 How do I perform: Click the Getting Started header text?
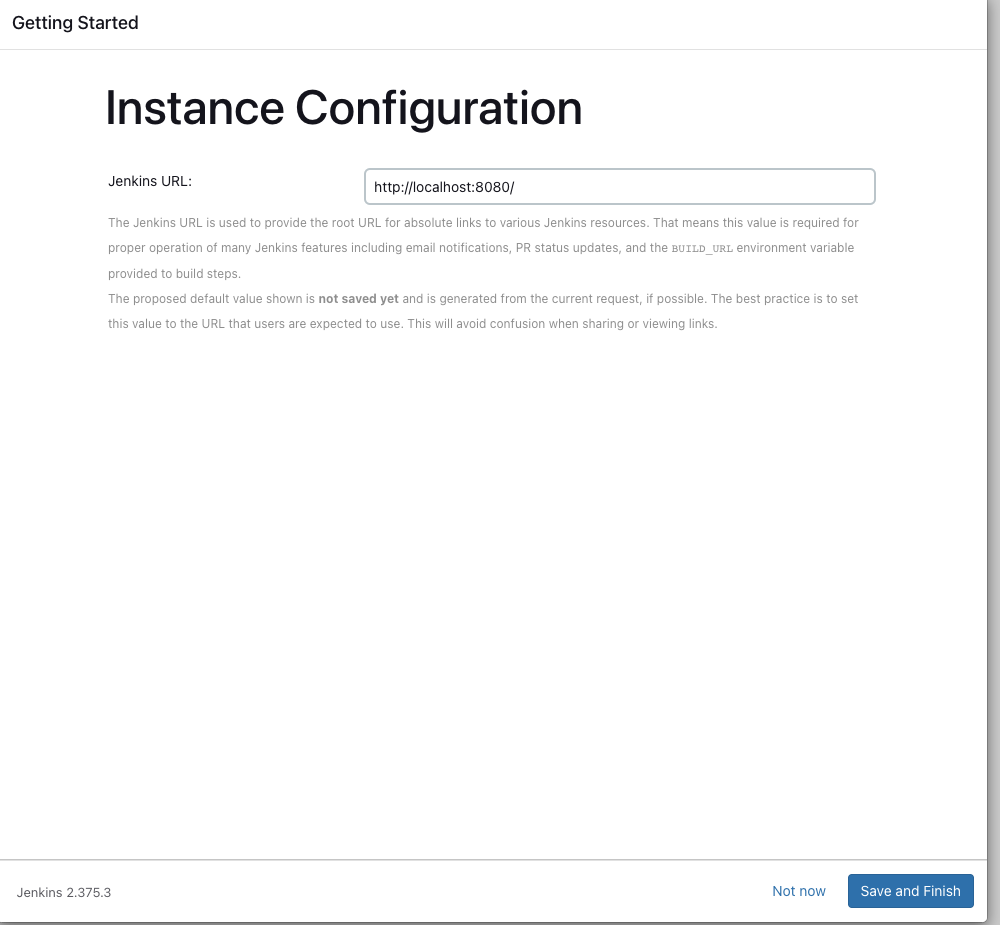[x=75, y=23]
